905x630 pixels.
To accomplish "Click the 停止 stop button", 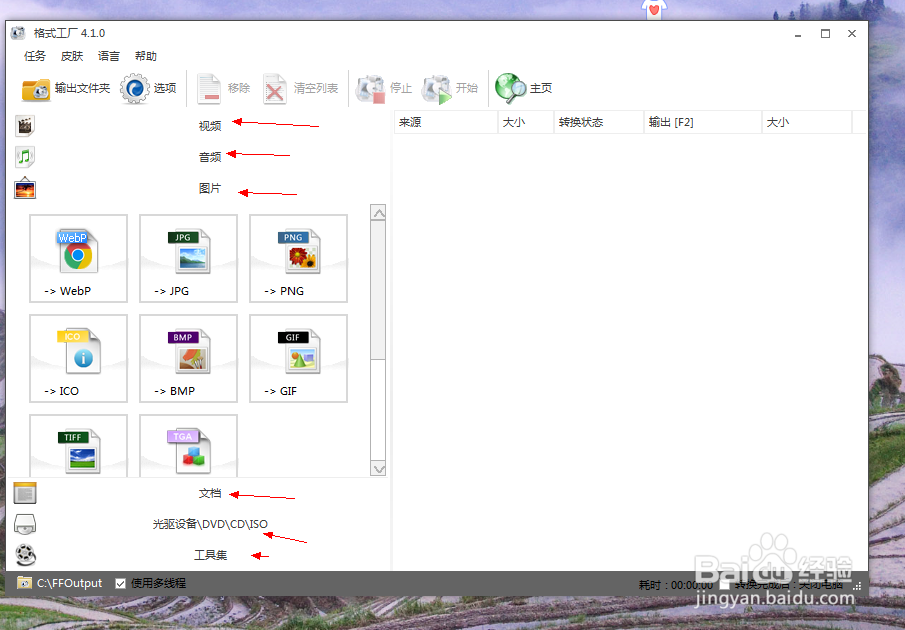I will coord(383,89).
